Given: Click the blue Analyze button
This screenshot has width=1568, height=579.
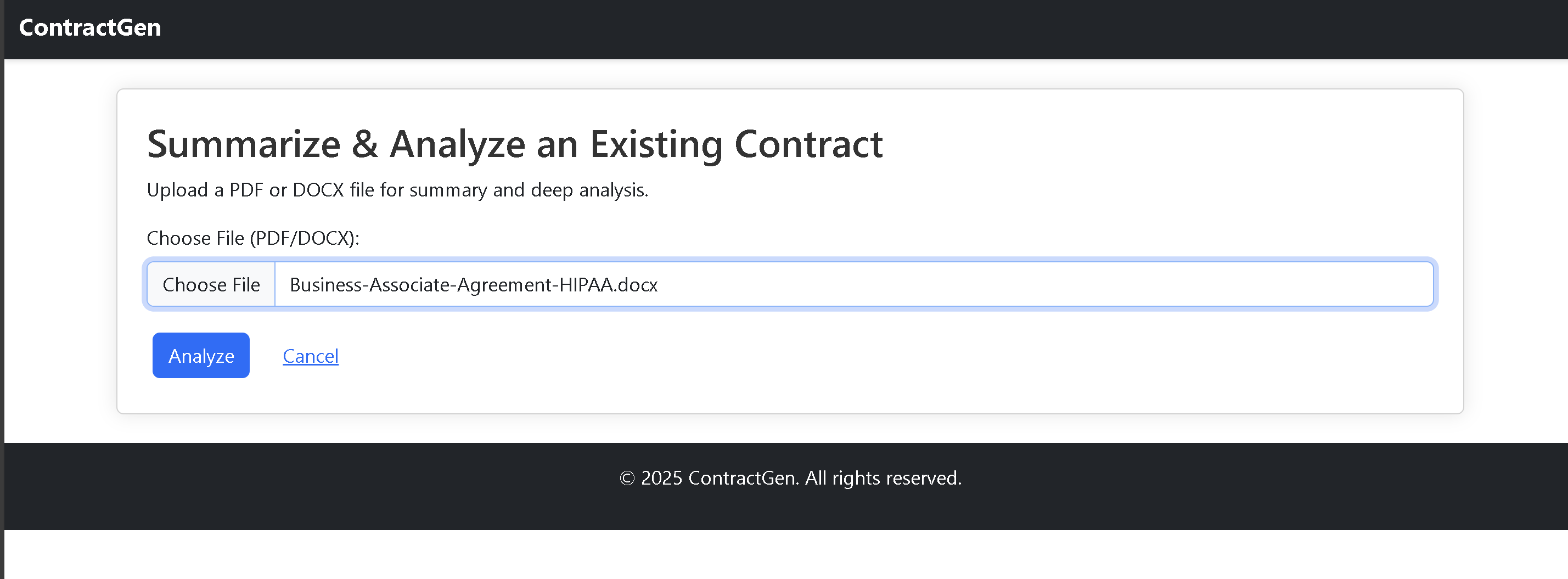Looking at the screenshot, I should pyautogui.click(x=201, y=356).
